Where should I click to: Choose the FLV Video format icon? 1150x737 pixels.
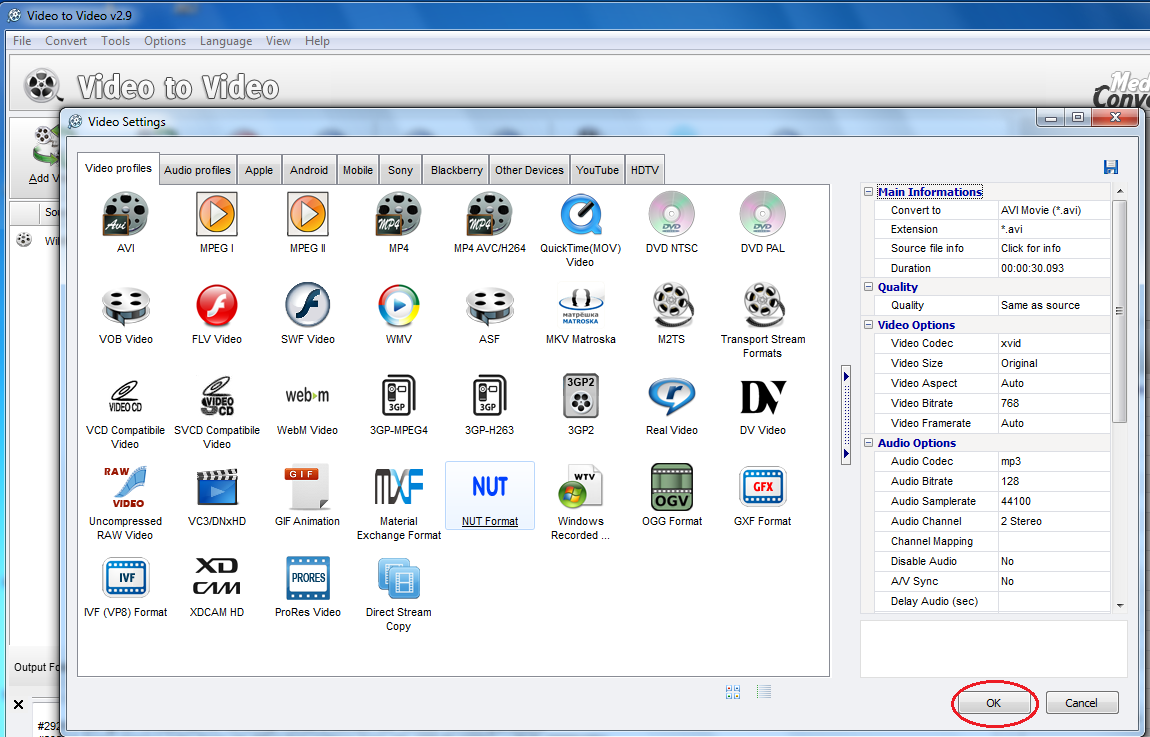pyautogui.click(x=217, y=306)
